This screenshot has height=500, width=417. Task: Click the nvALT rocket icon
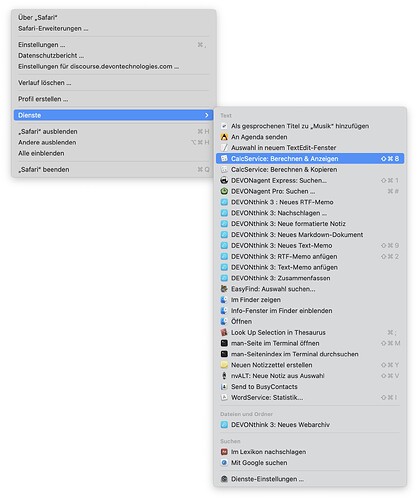tap(224, 376)
